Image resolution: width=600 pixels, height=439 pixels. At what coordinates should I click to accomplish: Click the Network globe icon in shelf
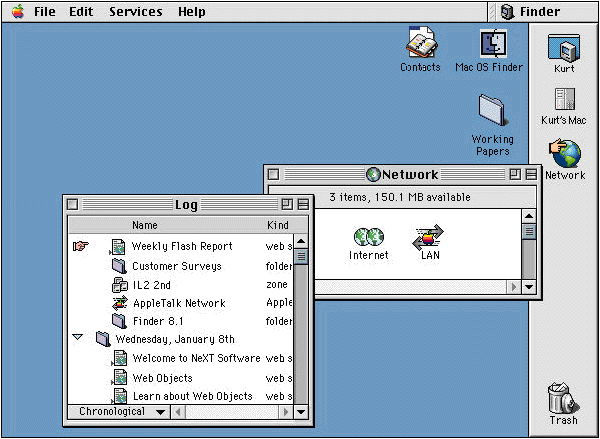point(565,153)
